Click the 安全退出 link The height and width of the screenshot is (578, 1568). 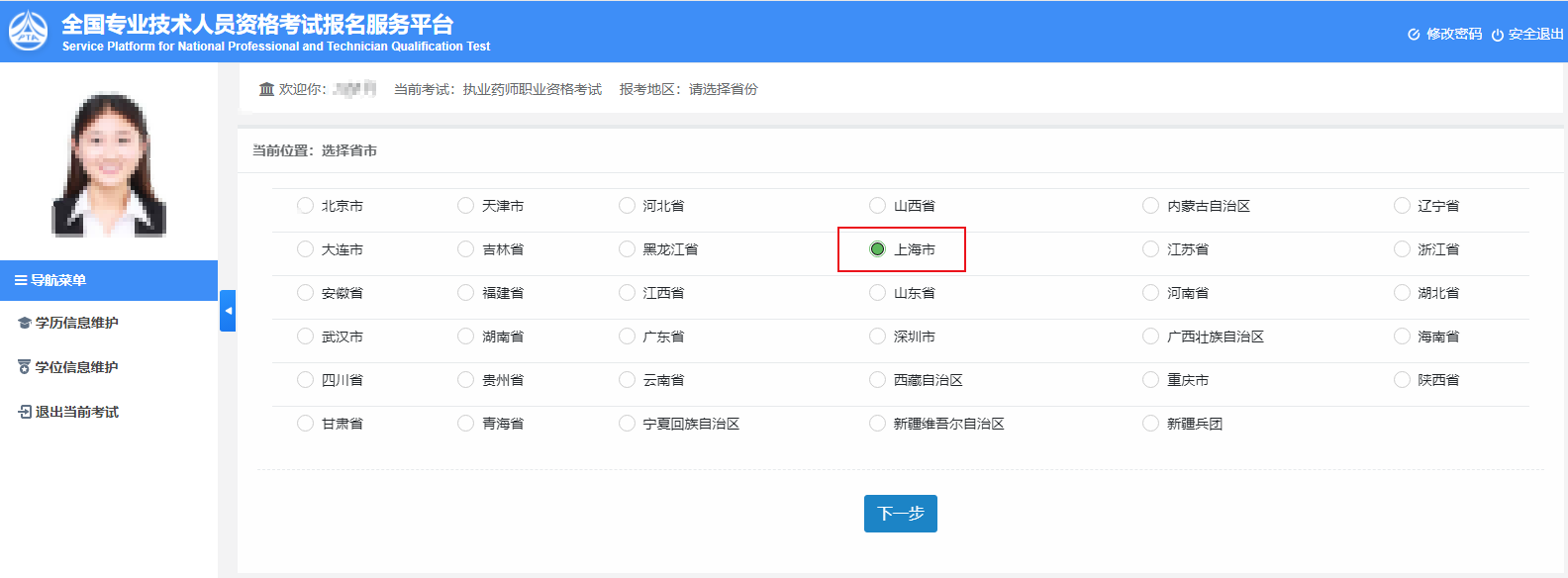[x=1535, y=35]
